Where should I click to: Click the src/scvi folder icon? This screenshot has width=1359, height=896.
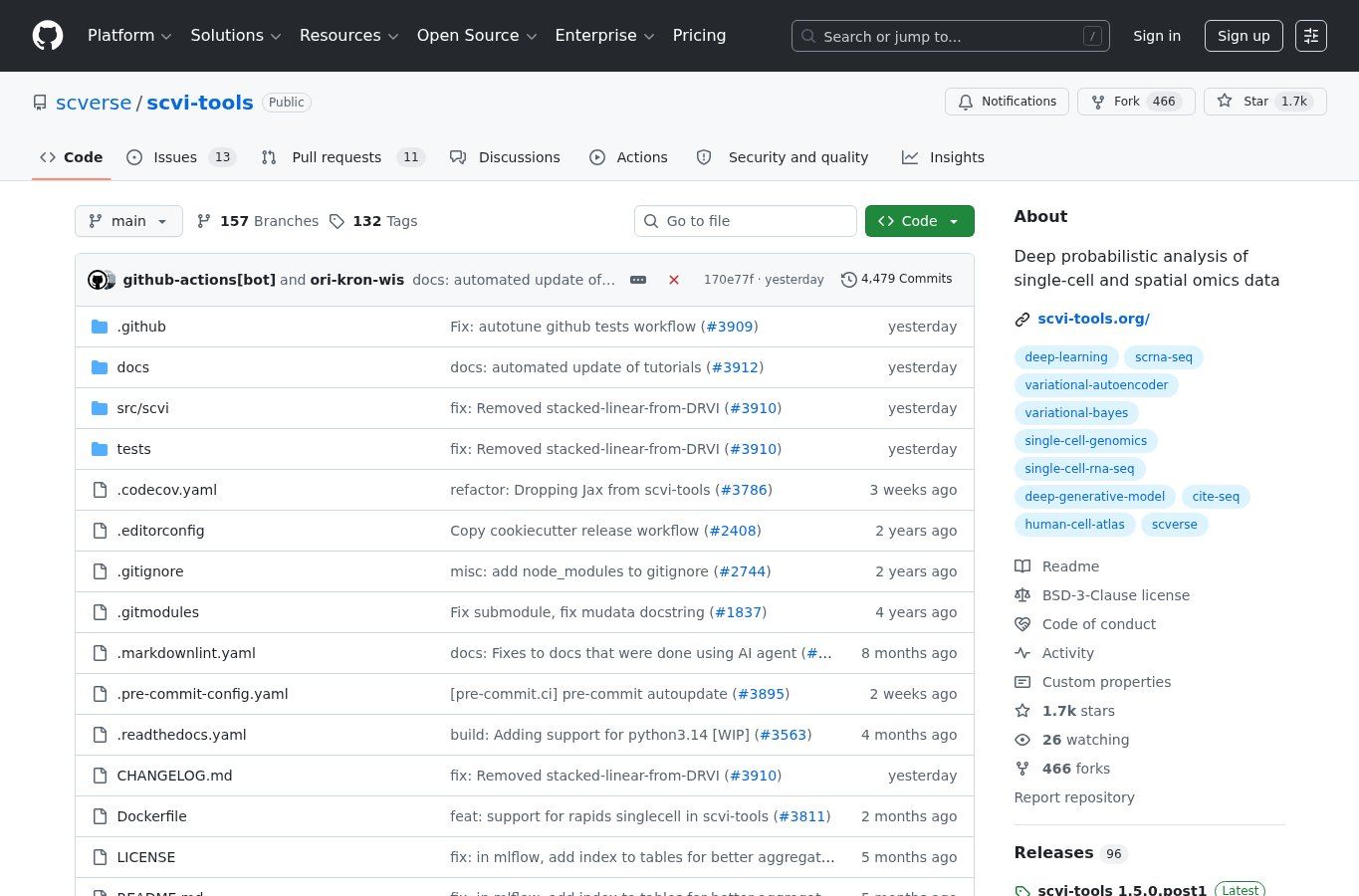pos(100,408)
